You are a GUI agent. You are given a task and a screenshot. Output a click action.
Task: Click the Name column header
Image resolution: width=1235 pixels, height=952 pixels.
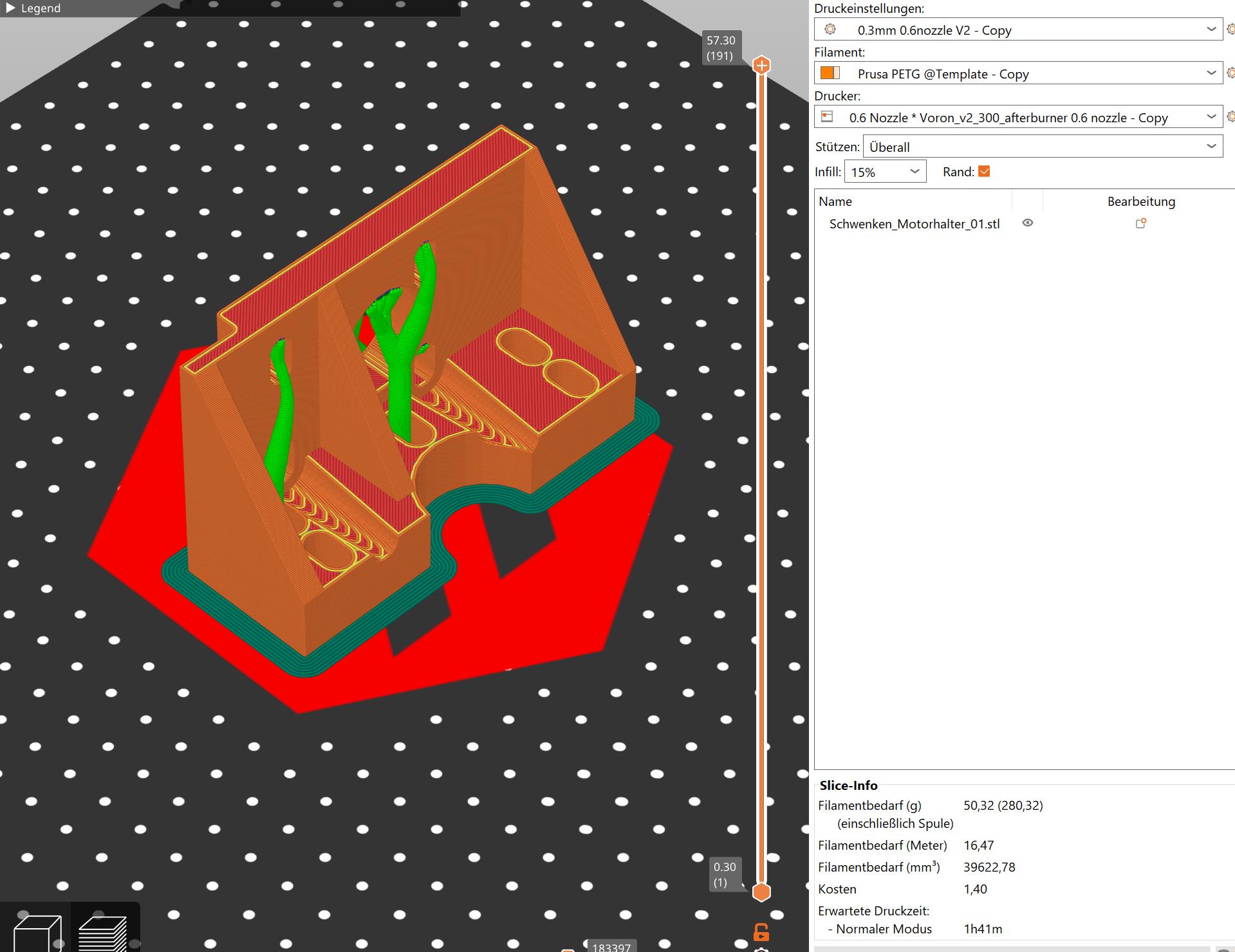coord(835,201)
